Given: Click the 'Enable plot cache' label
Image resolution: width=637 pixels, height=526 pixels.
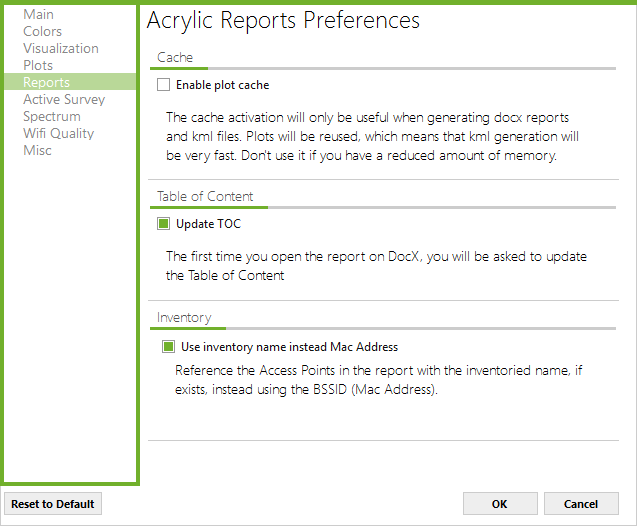Looking at the screenshot, I should click(x=223, y=85).
